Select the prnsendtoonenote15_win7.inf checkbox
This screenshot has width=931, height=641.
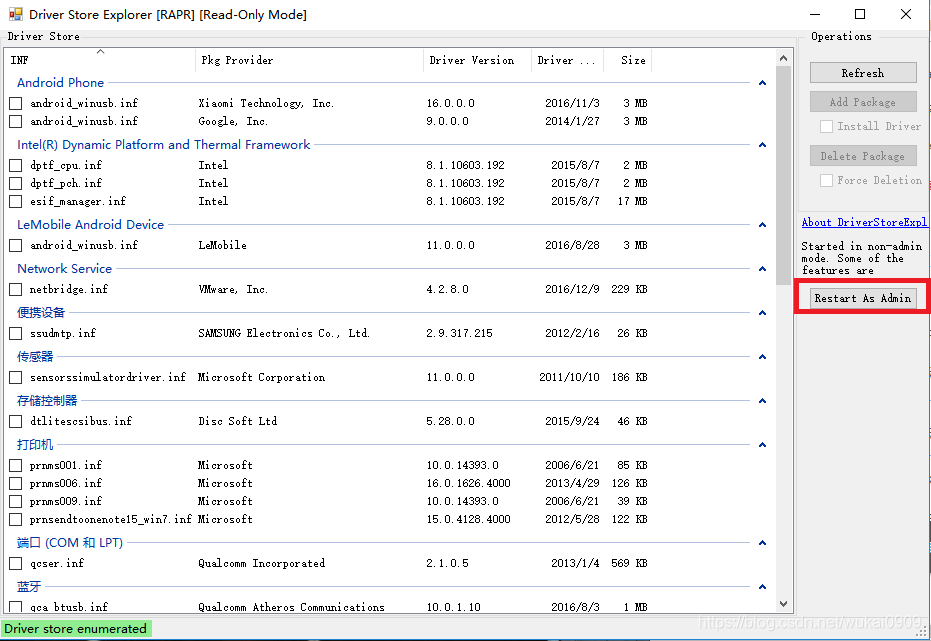click(x=16, y=519)
